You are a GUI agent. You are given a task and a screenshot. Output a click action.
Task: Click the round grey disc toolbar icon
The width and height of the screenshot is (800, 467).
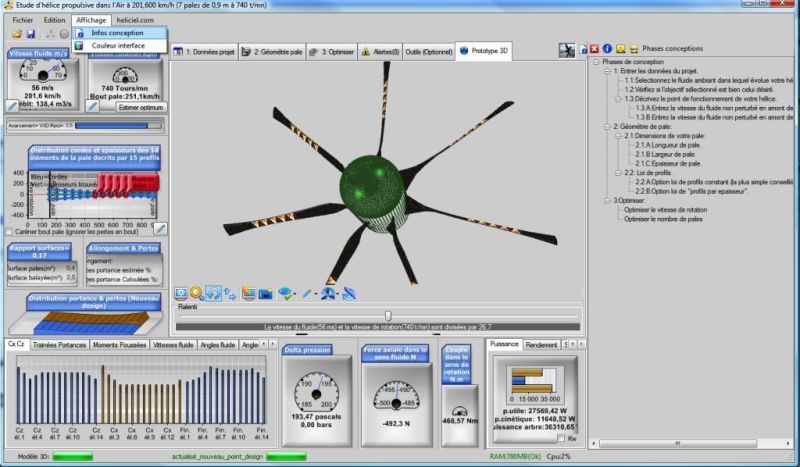pyautogui.click(x=64, y=34)
